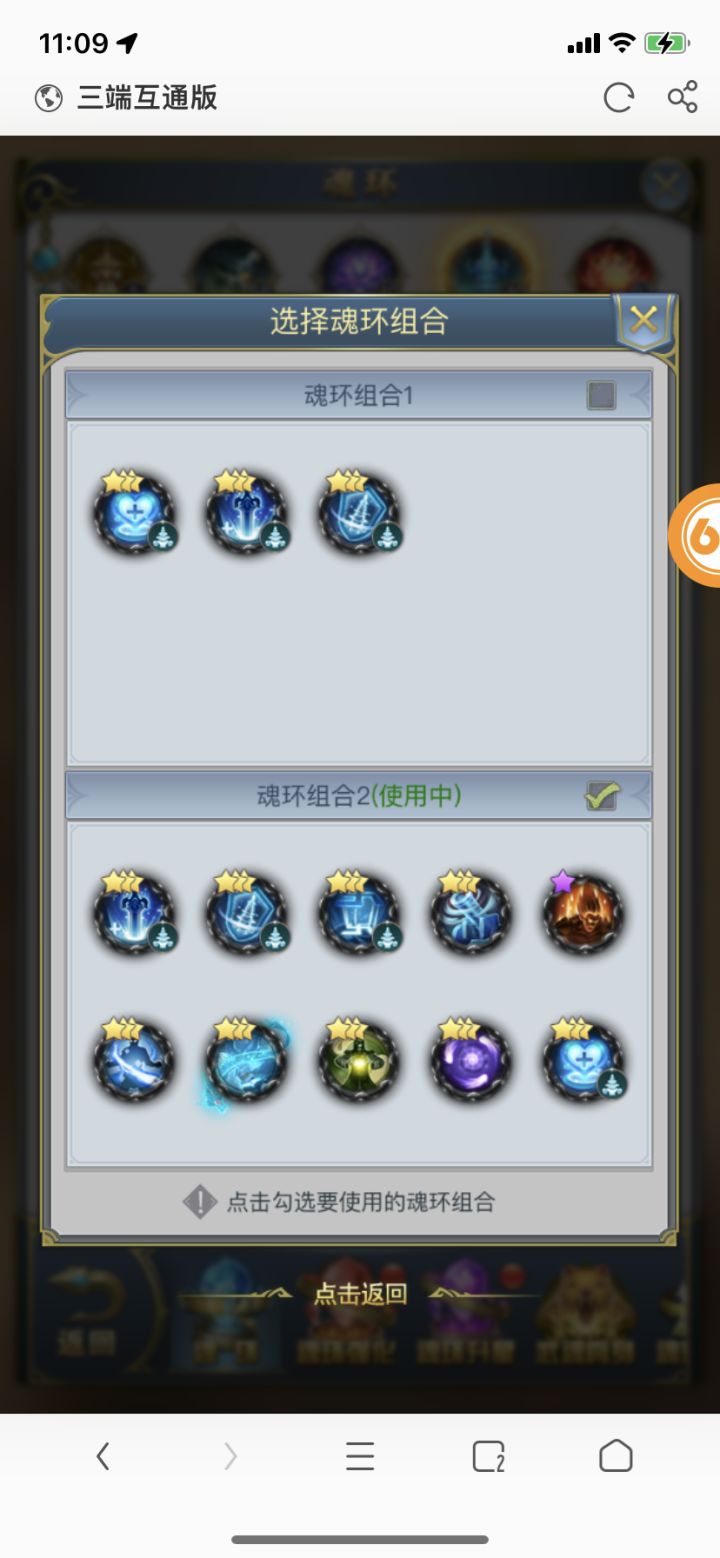Select the heart-cross soul ring in 魂环组合1
Viewport: 720px width, 1558px height.
pyautogui.click(x=135, y=512)
